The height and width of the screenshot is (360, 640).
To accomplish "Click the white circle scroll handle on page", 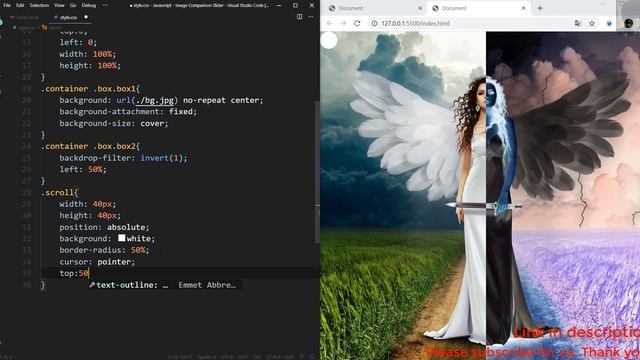I will tap(329, 40).
